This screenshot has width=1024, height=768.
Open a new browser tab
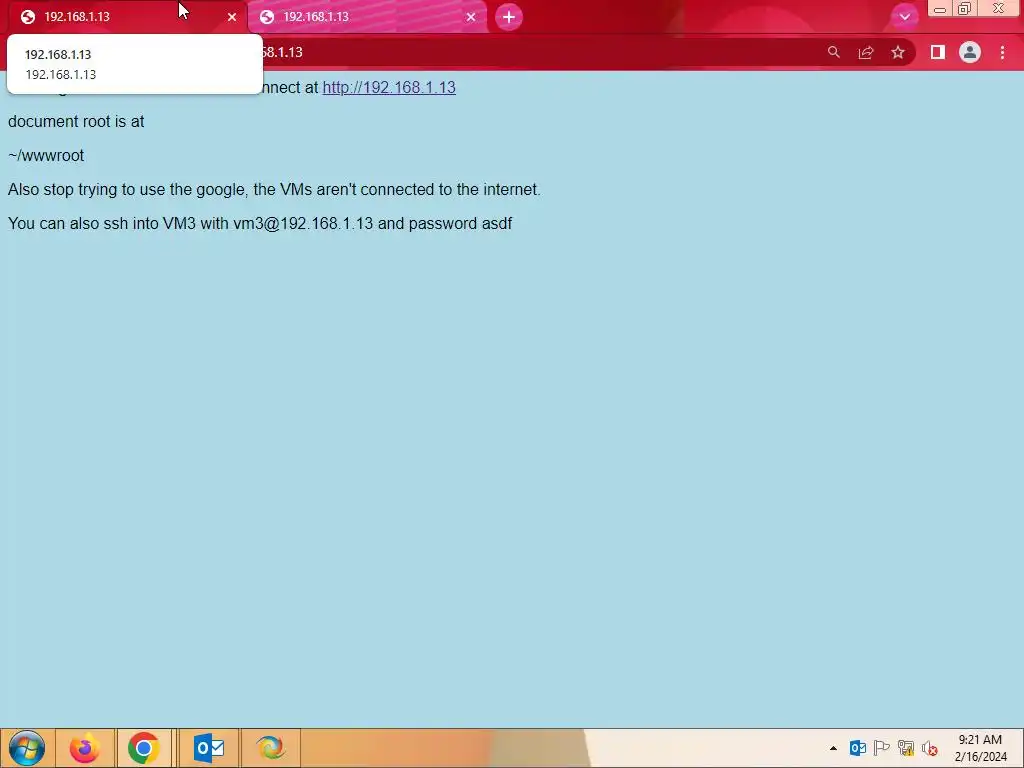tap(509, 17)
